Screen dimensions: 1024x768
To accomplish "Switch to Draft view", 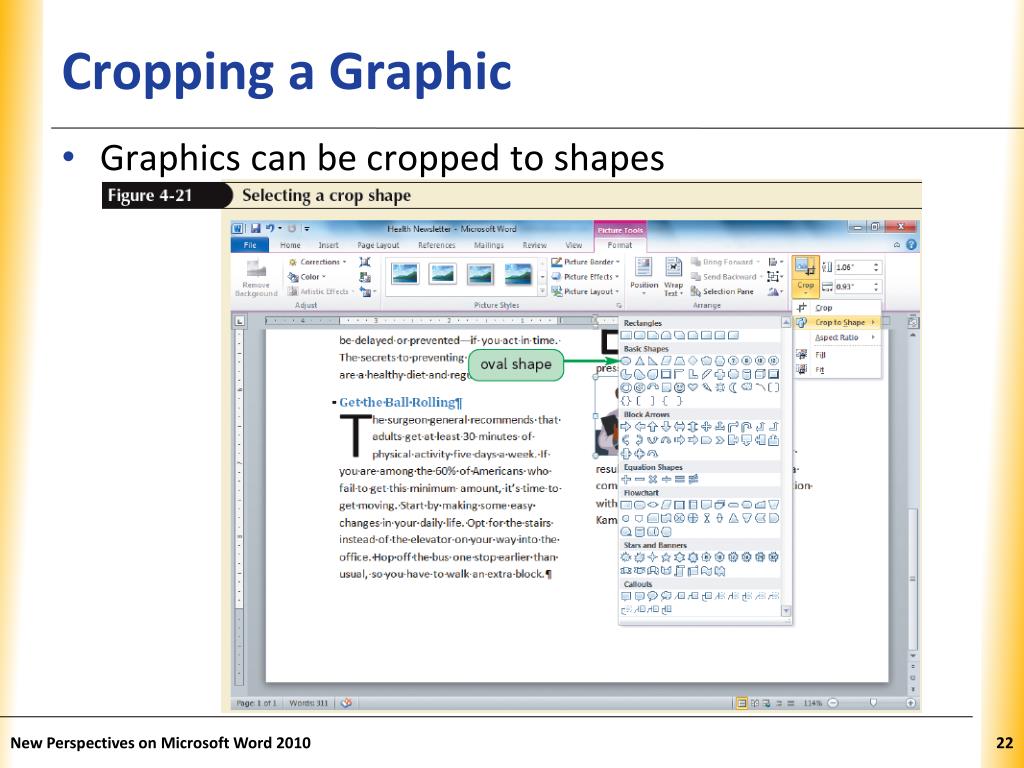I will [790, 703].
